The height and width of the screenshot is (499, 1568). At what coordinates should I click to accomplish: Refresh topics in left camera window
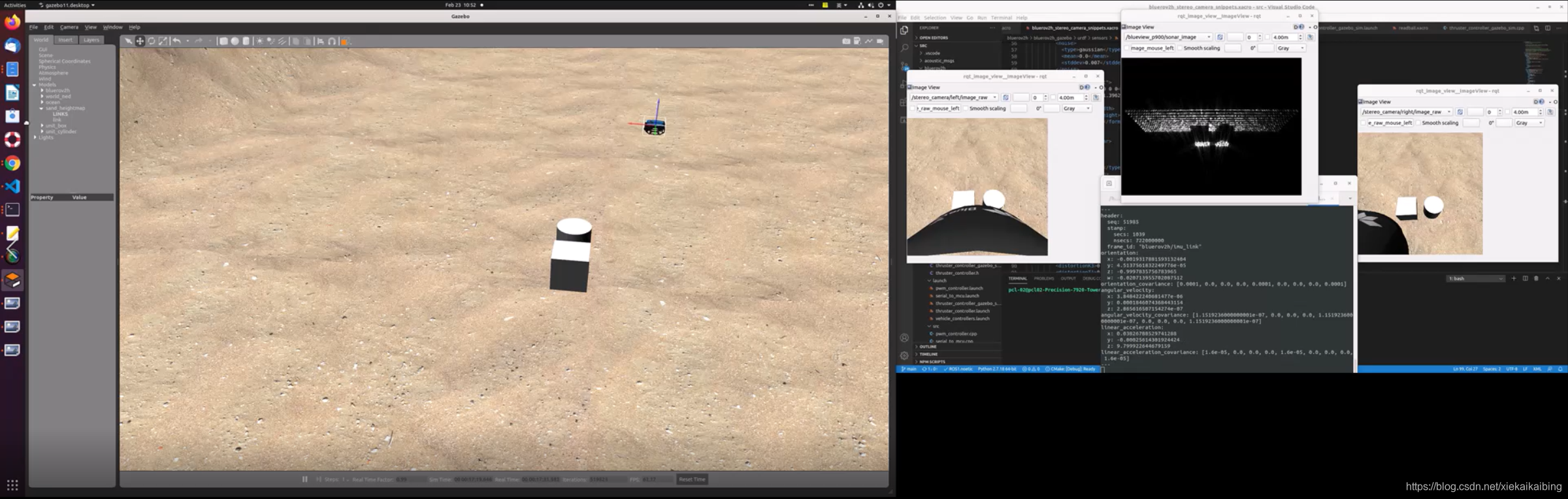coord(1005,97)
